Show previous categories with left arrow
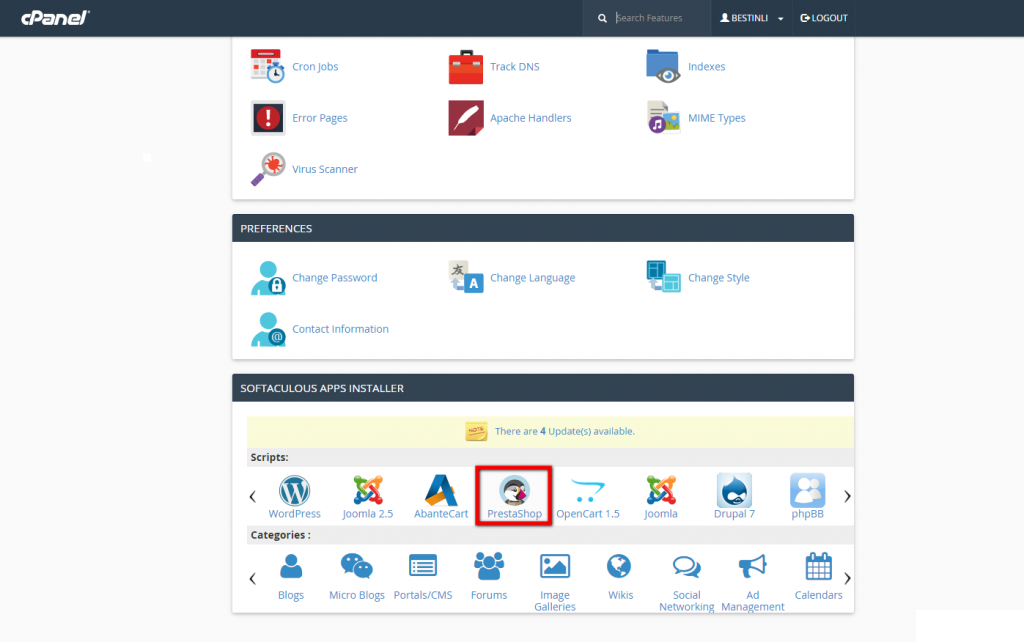Viewport: 1024px width, 642px height. pos(253,579)
